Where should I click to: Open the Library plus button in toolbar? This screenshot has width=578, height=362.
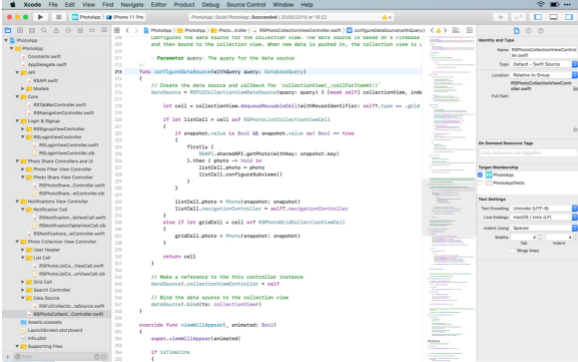point(500,17)
